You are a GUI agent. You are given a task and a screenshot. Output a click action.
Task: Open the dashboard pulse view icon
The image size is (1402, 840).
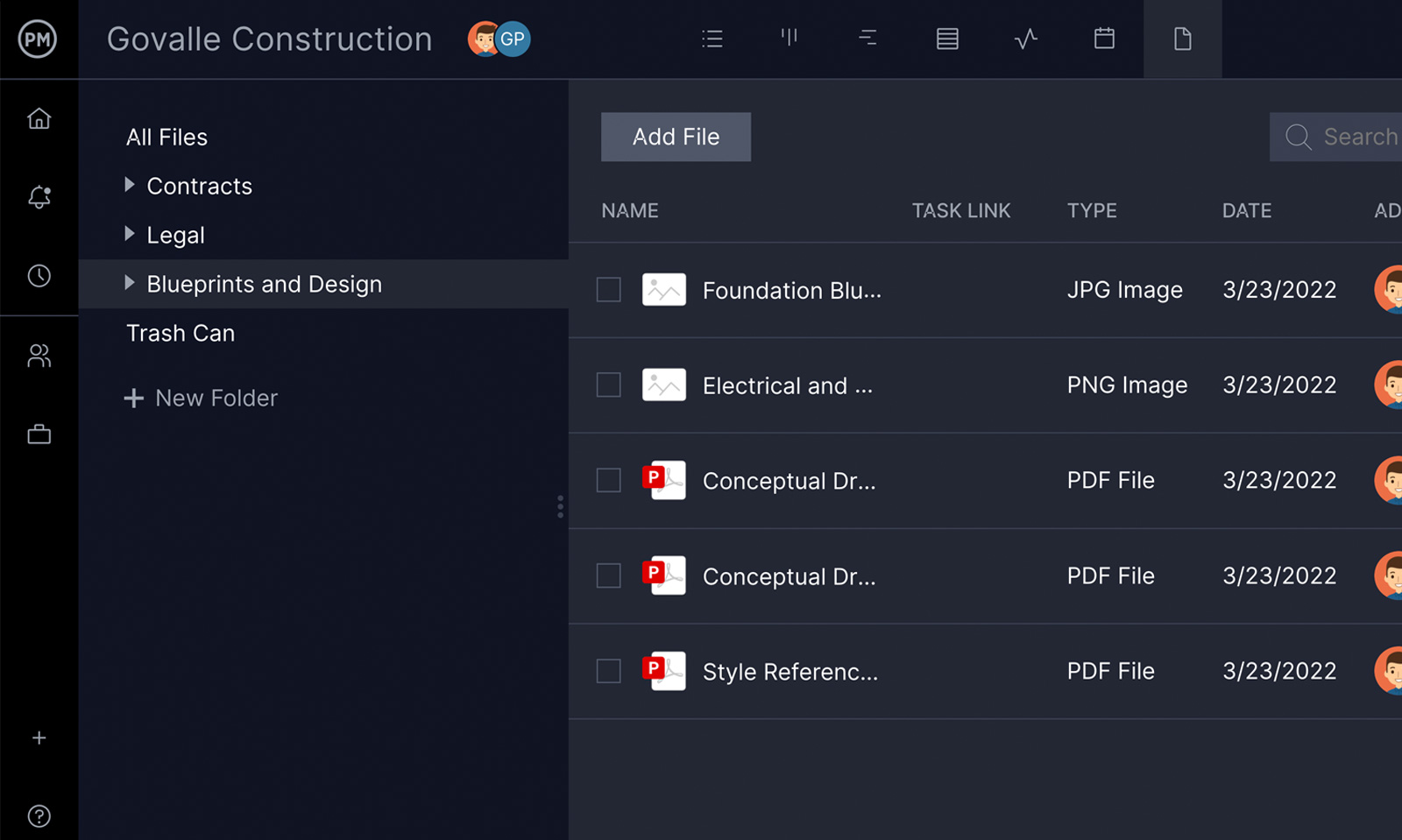pos(1025,39)
